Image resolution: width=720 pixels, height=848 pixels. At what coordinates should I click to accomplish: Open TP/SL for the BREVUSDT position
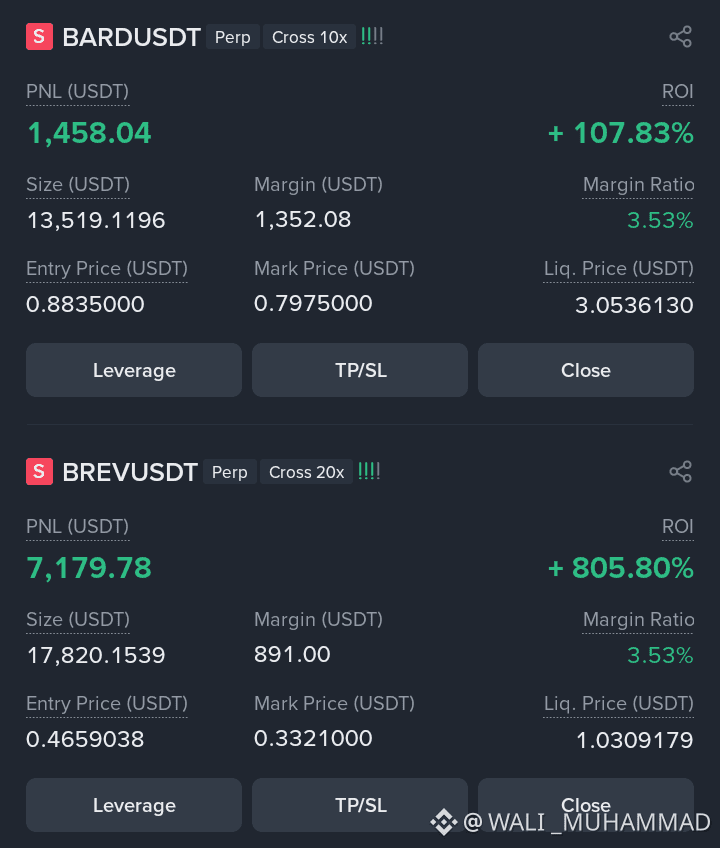360,805
